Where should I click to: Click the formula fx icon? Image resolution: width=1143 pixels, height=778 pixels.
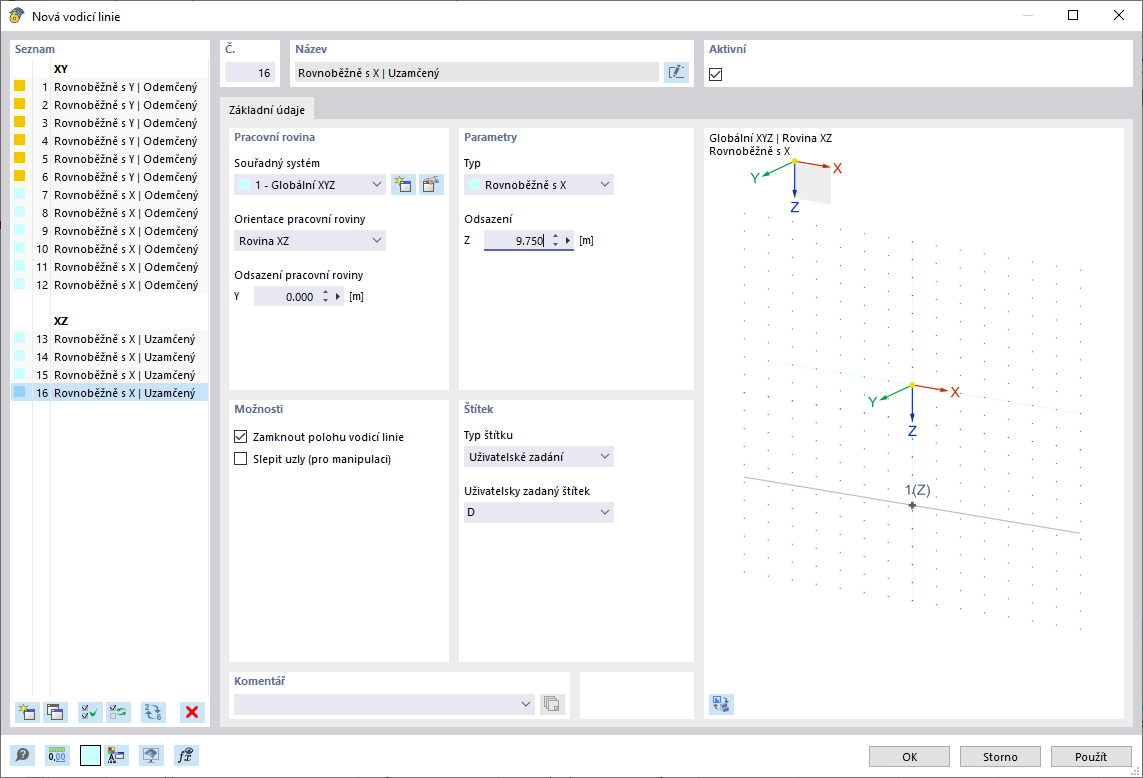point(186,755)
